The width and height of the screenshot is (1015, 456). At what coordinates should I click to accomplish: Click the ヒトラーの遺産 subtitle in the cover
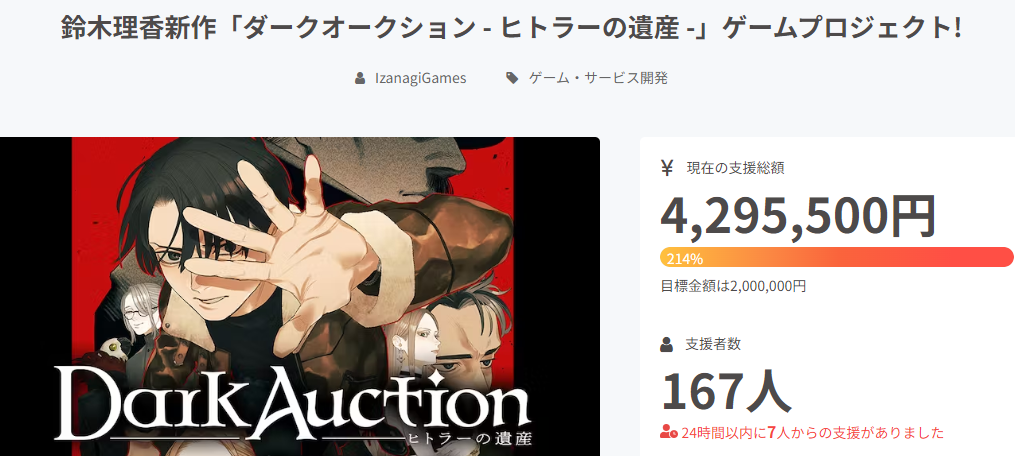click(470, 439)
